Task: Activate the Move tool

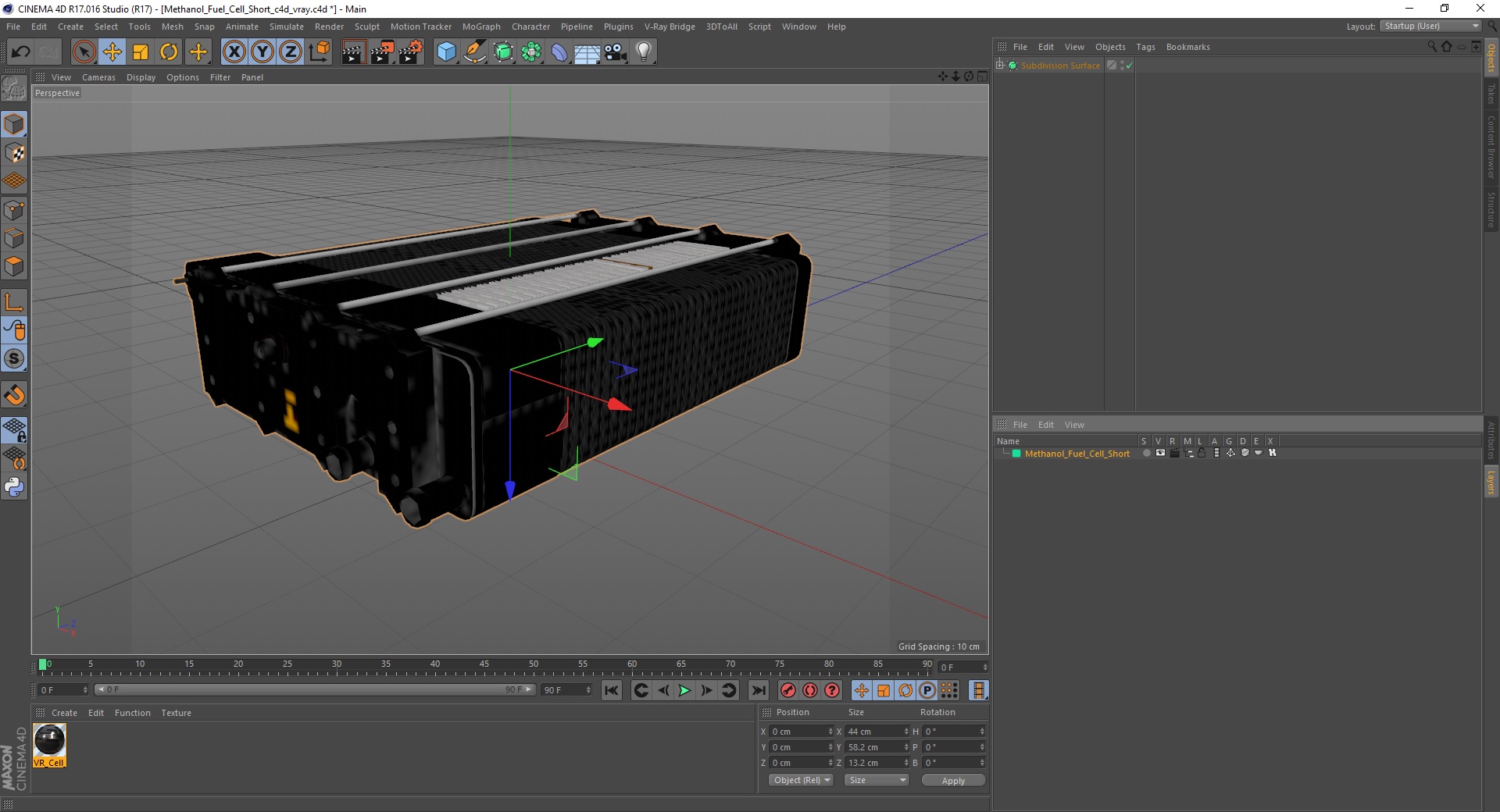Action: tap(112, 52)
